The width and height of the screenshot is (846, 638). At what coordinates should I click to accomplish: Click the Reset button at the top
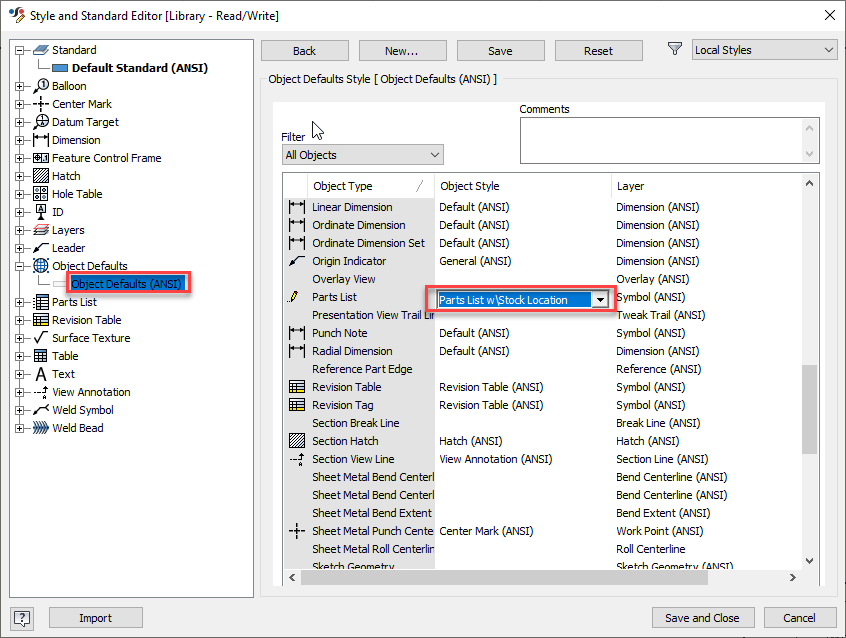click(x=598, y=50)
